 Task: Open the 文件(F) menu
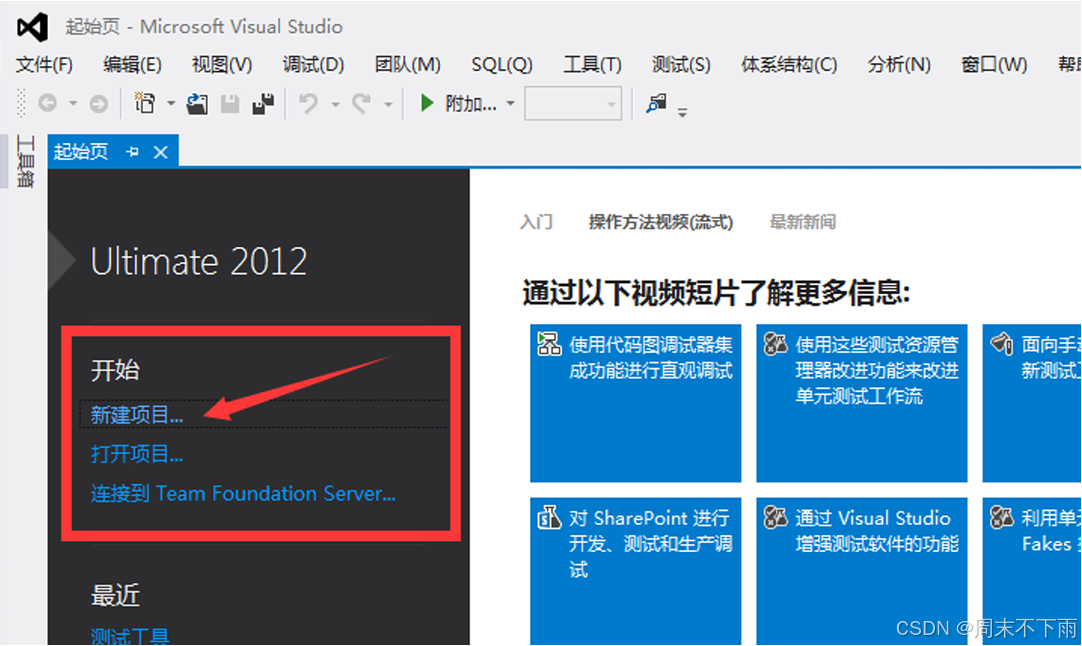tap(44, 65)
